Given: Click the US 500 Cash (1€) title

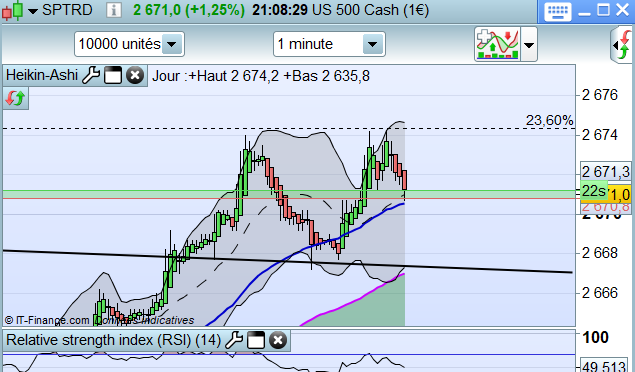Looking at the screenshot, I should coord(371,10).
